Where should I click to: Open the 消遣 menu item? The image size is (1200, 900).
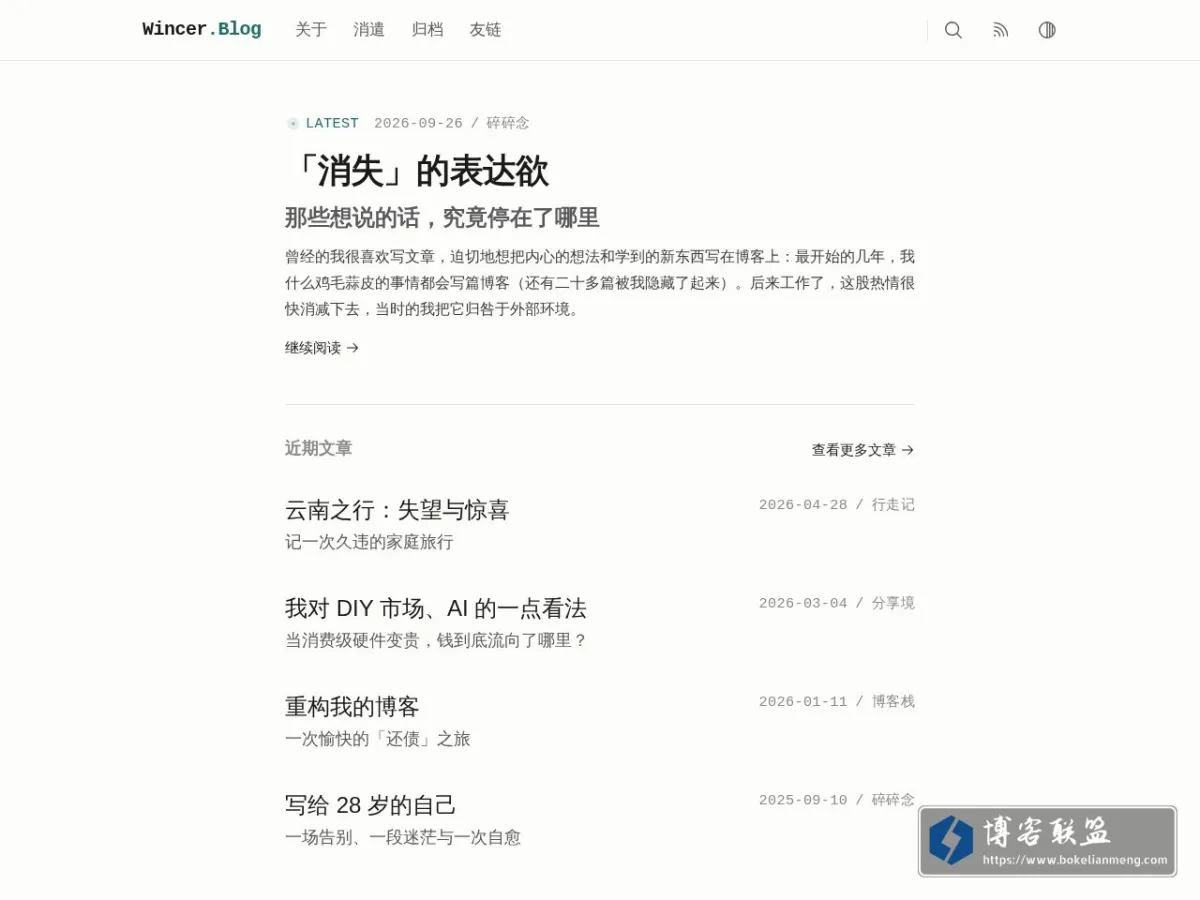pos(369,30)
